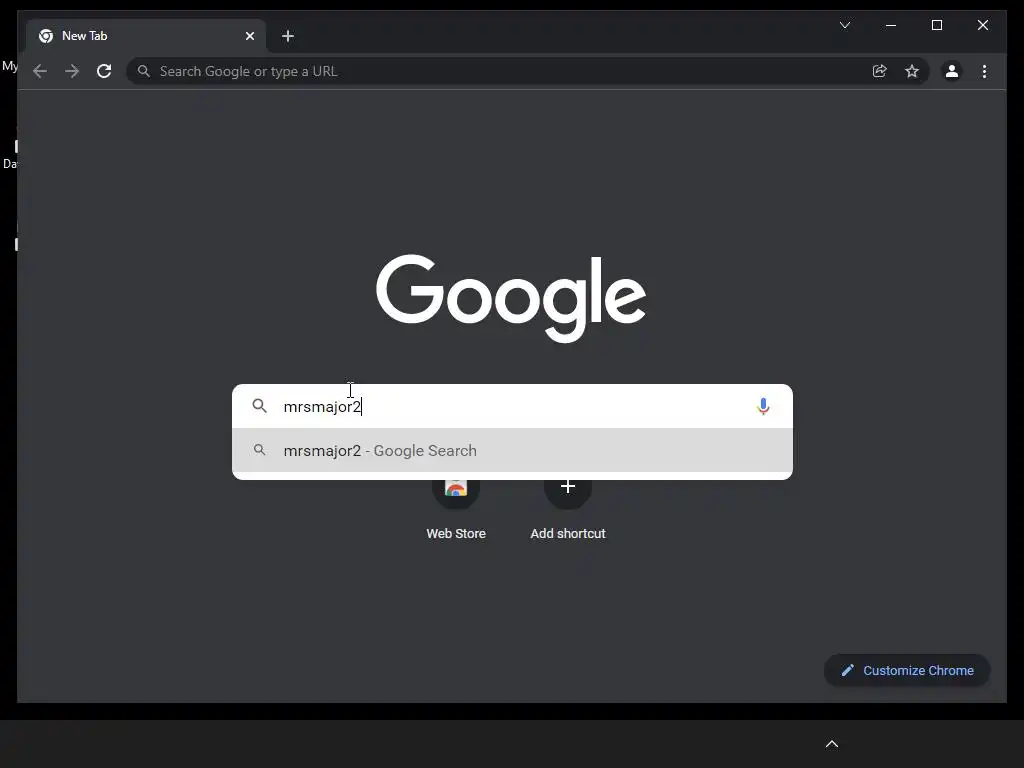Screen dimensions: 1024x768
Task: Click the Google logo
Action: 511,298
